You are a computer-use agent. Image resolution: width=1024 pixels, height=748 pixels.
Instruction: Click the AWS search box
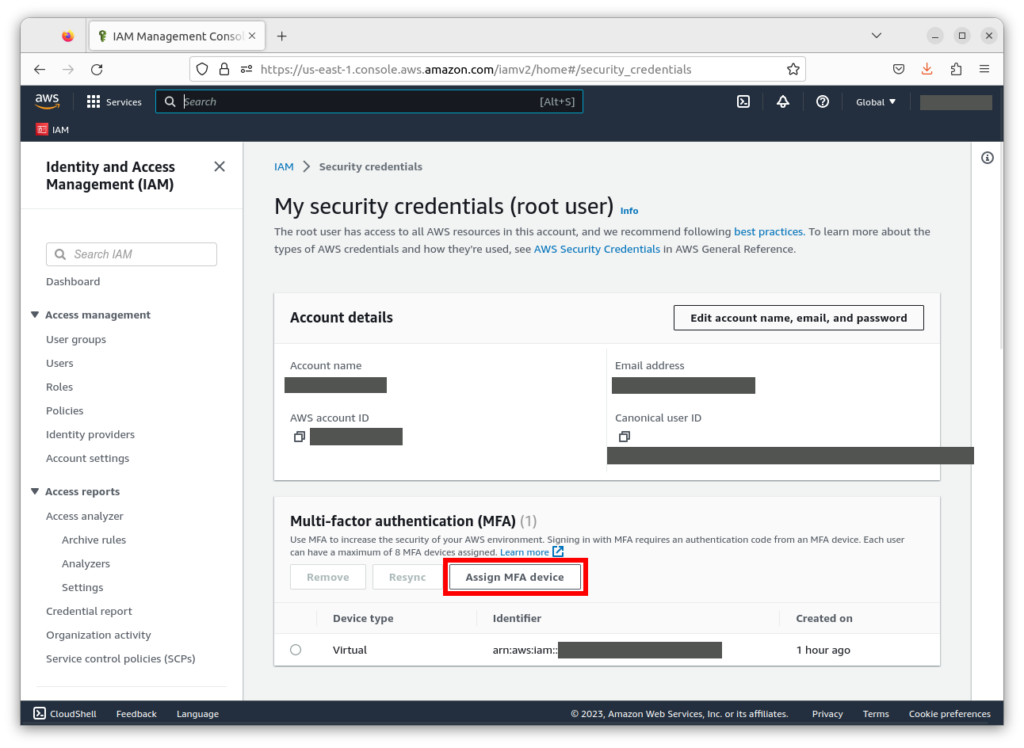(369, 102)
